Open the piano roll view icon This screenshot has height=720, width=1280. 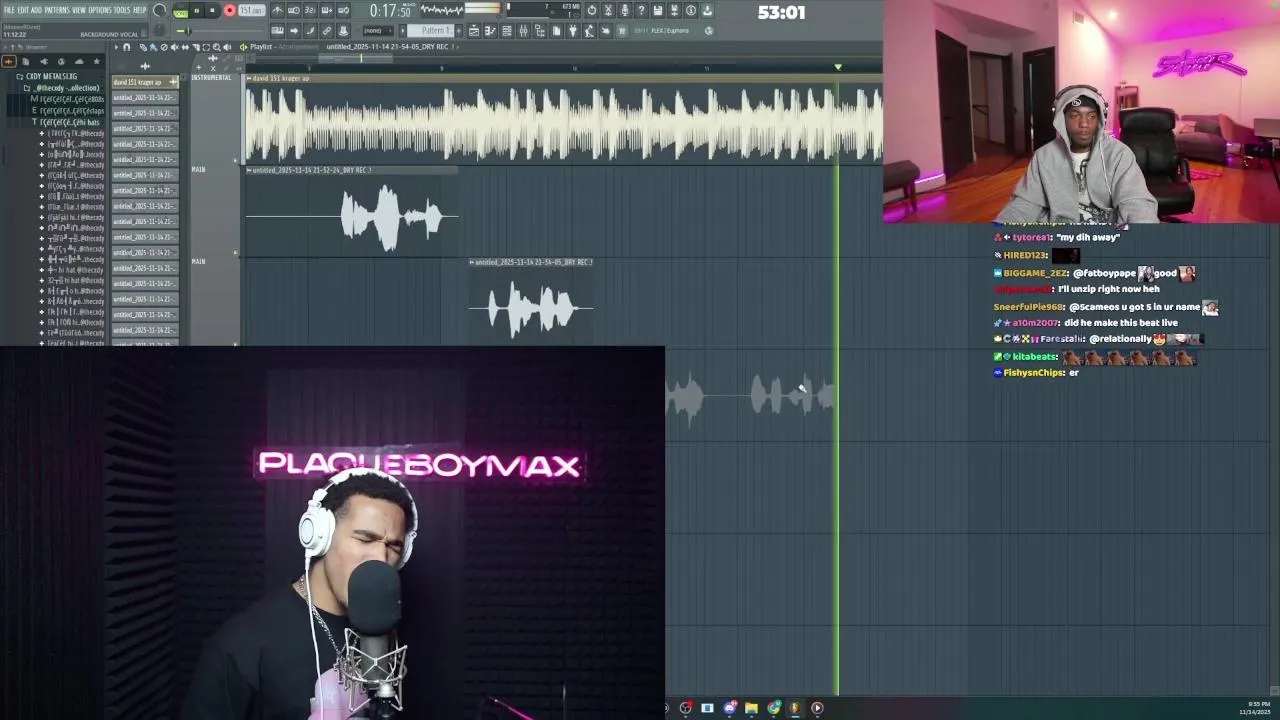point(490,31)
